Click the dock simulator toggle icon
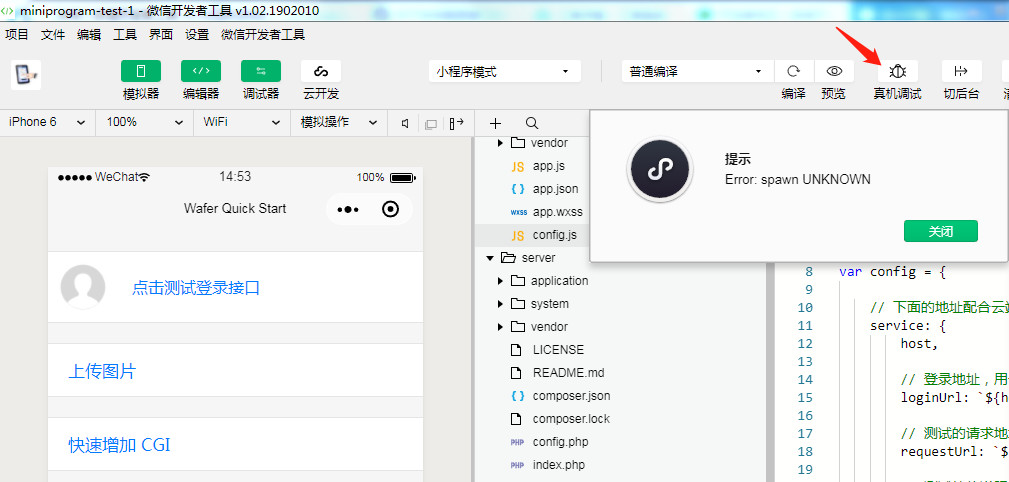Screen dimensions: 1009x482 pyautogui.click(x=457, y=124)
